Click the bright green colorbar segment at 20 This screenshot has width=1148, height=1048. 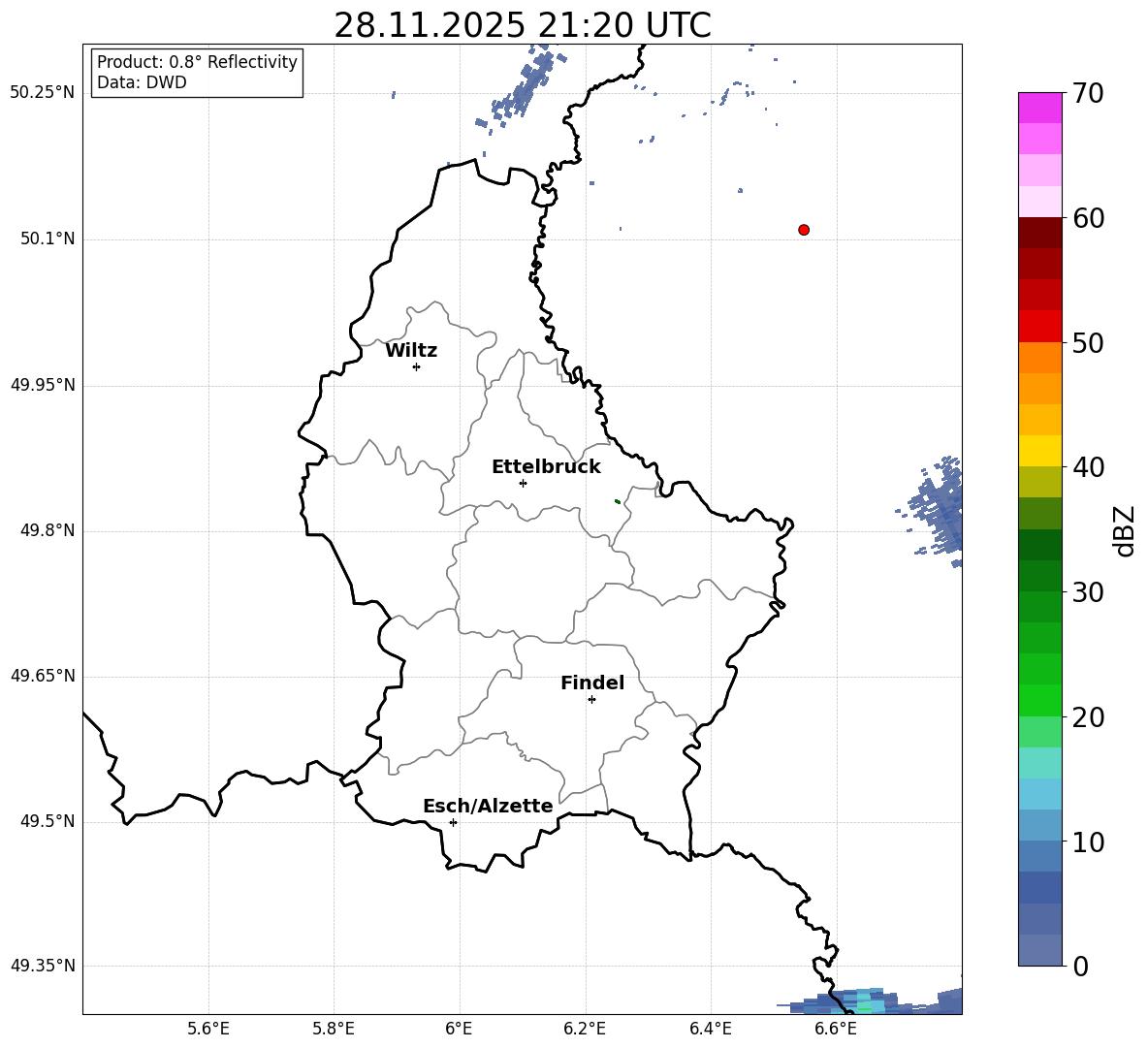click(1039, 700)
